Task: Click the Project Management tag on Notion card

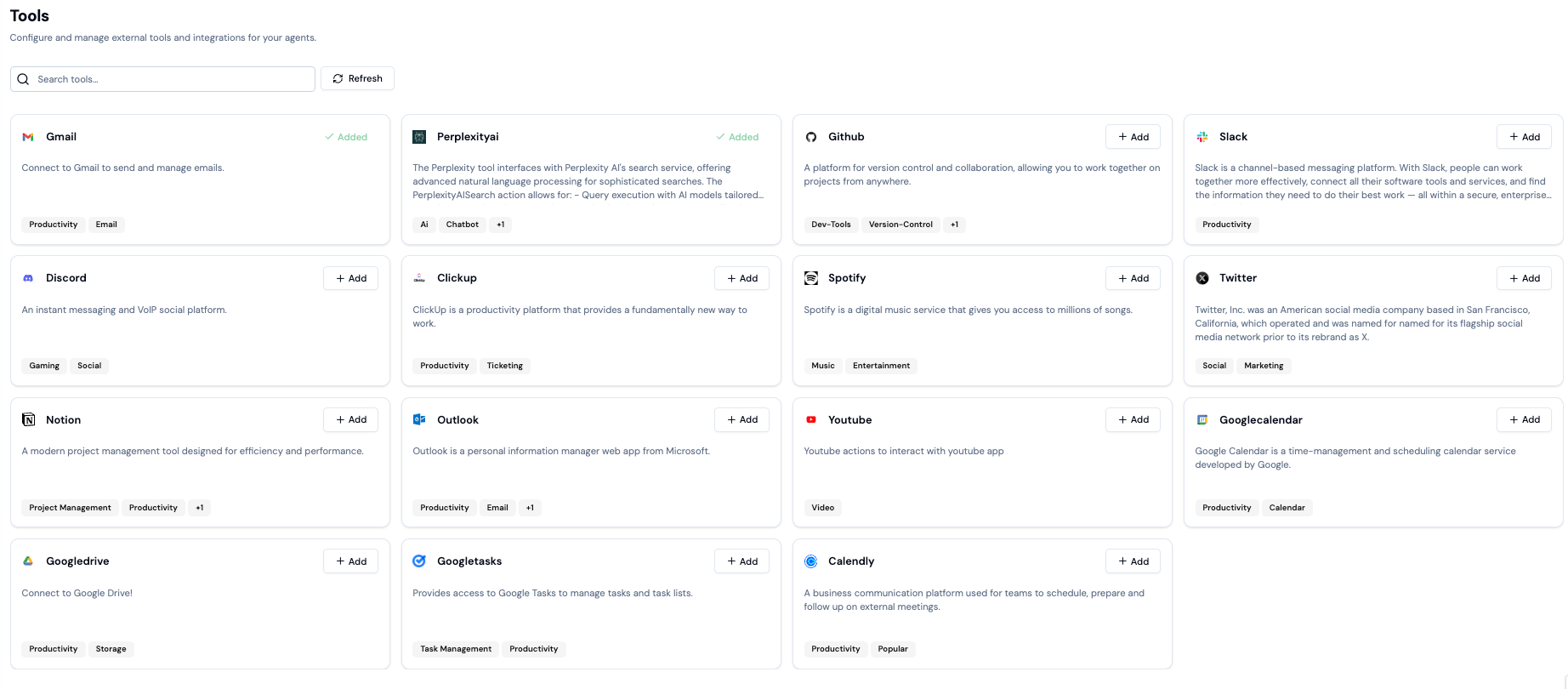Action: point(70,508)
